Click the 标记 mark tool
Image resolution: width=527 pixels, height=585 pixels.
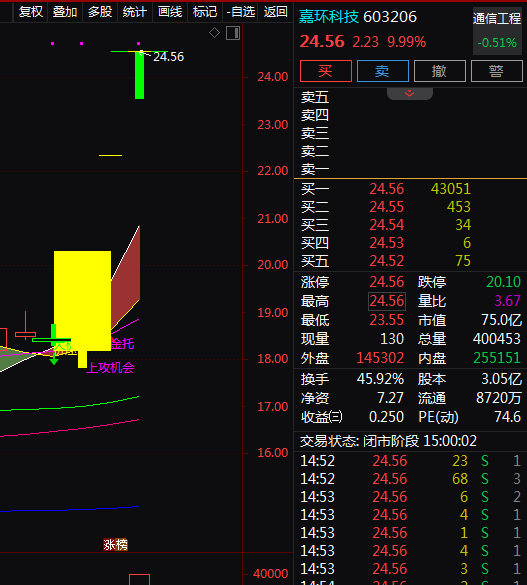[x=205, y=12]
